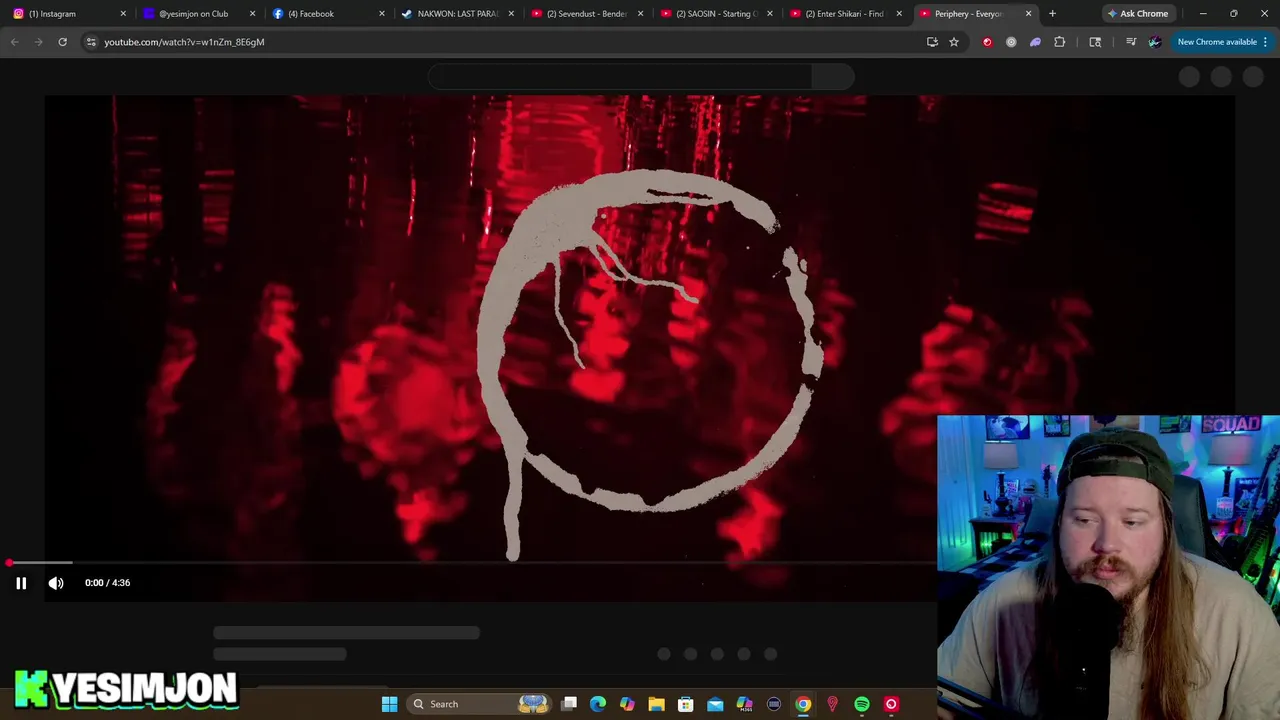1280x720 pixels.
Task: Click the New Chrome available button
Action: click(x=1217, y=42)
